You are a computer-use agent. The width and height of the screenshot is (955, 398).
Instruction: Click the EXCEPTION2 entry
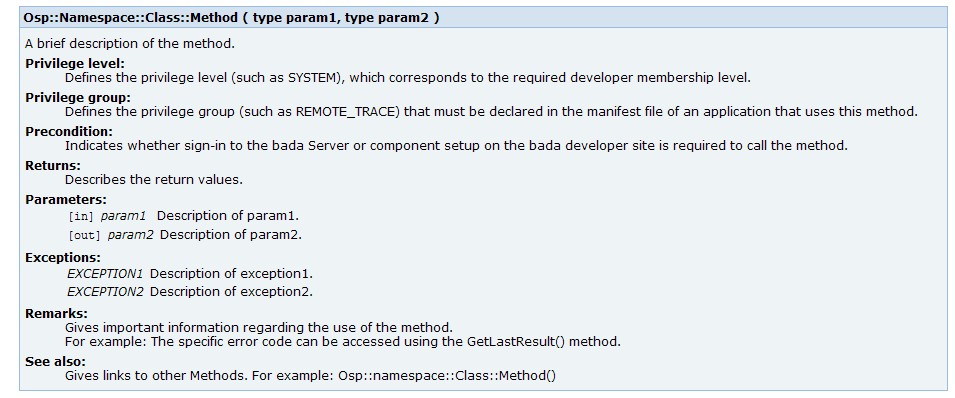(x=190, y=292)
